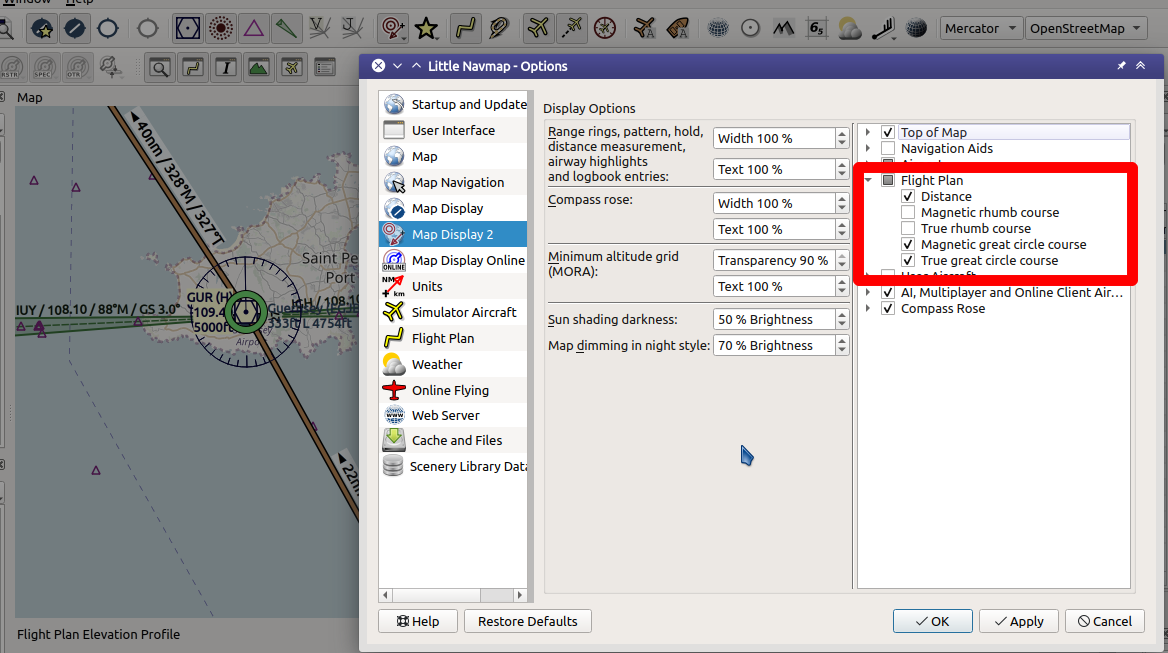Collapse the Flight Plan tree node
The image size is (1168, 653).
[868, 180]
